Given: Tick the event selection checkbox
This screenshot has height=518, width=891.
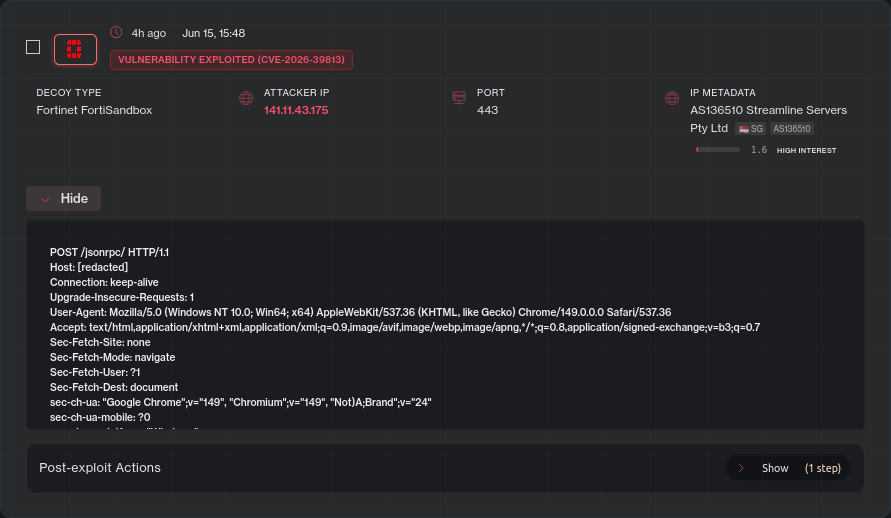Looking at the screenshot, I should click(33, 47).
